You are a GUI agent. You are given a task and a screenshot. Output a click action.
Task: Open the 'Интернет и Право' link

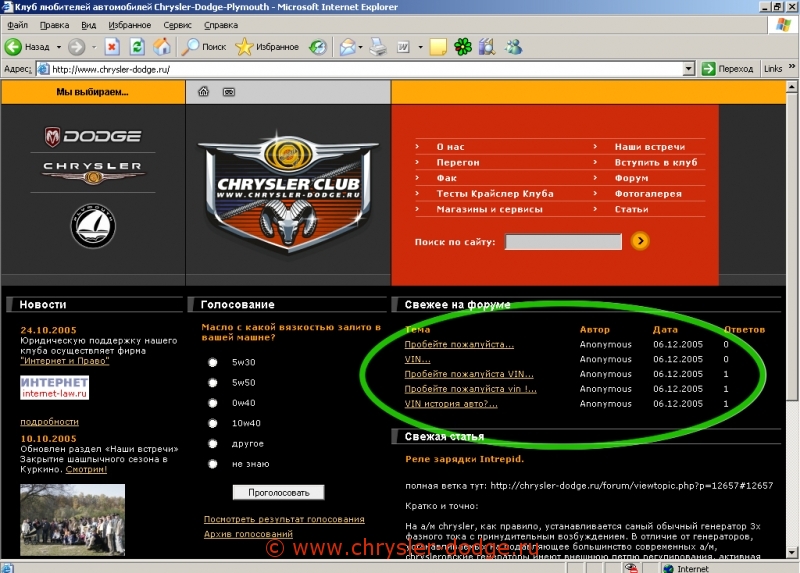65,361
